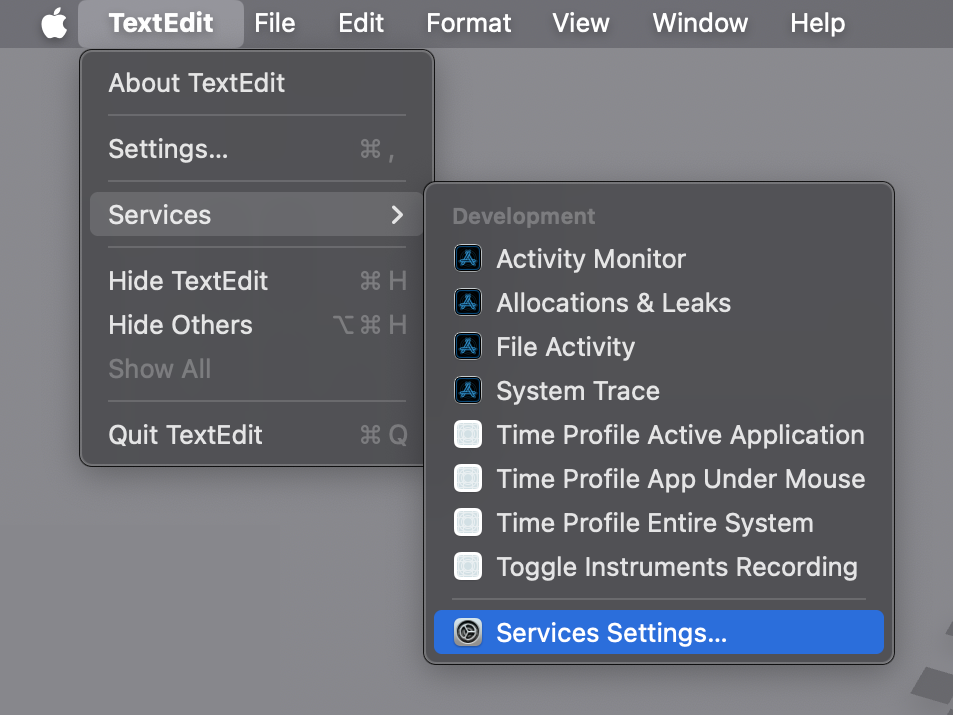Open the Apple menu
Screen dimensions: 953x715
[x=54, y=22]
